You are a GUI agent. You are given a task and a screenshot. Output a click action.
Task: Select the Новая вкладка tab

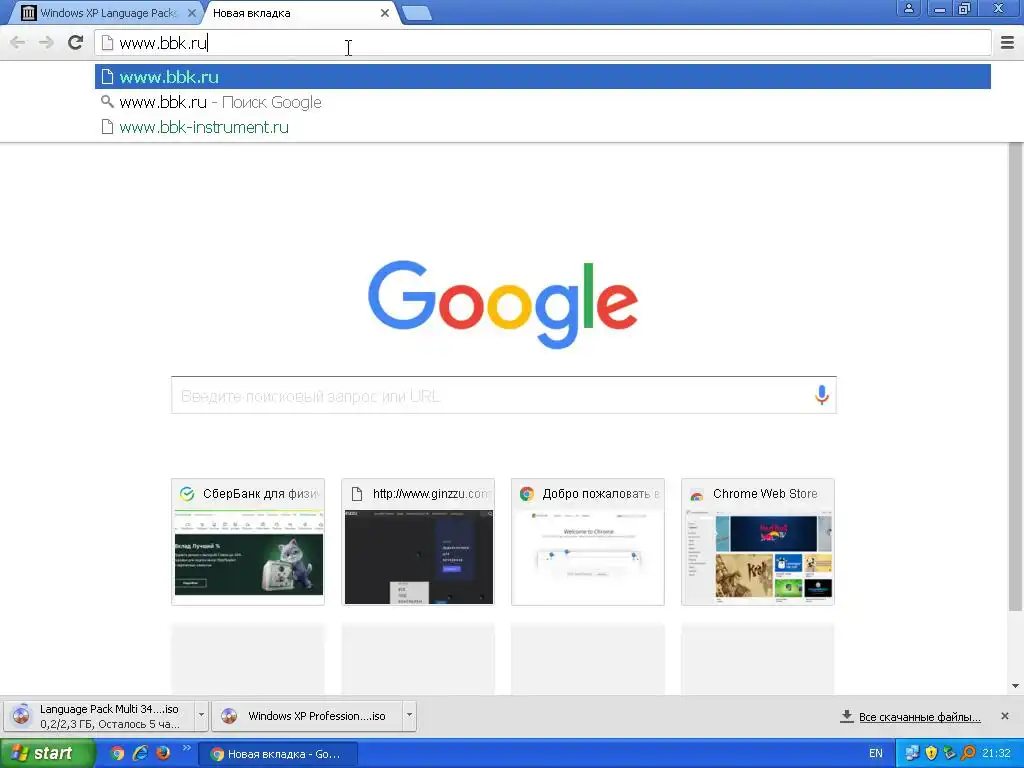[298, 12]
